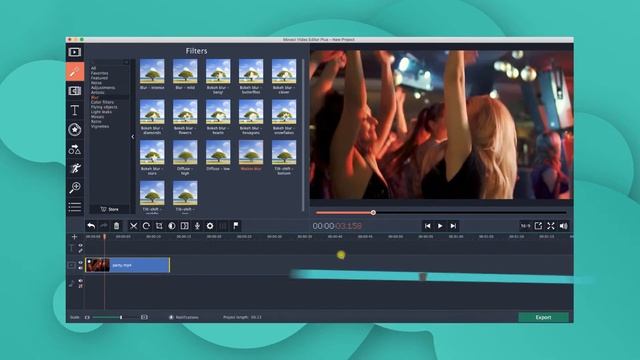This screenshot has width=640, height=360.
Task: Select the All filter category
Action: coord(93,68)
